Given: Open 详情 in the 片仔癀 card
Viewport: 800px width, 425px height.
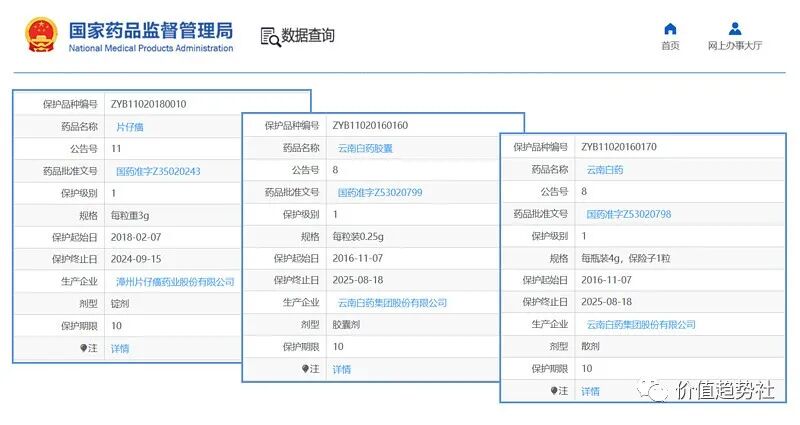Looking at the screenshot, I should pos(120,348).
